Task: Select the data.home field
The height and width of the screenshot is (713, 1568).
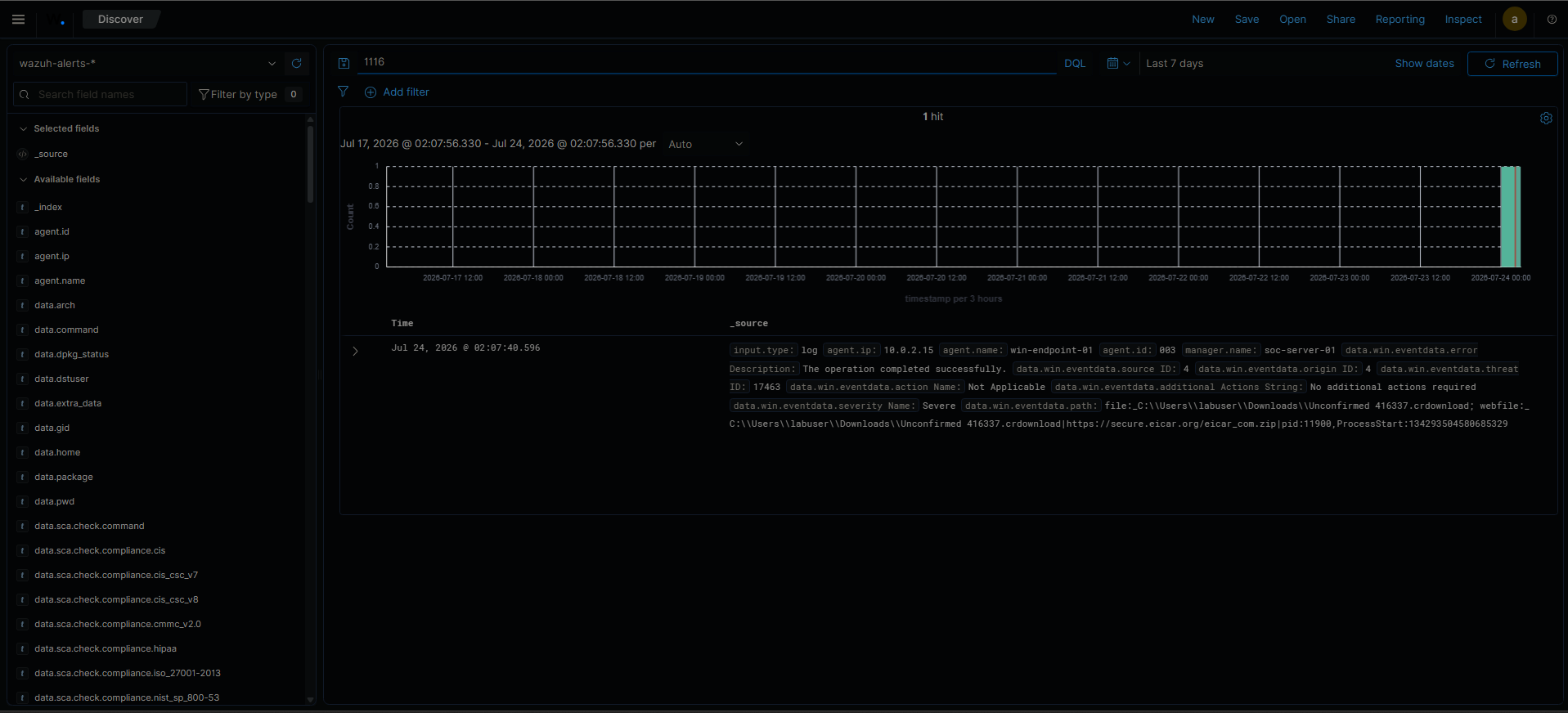Action: 57,452
